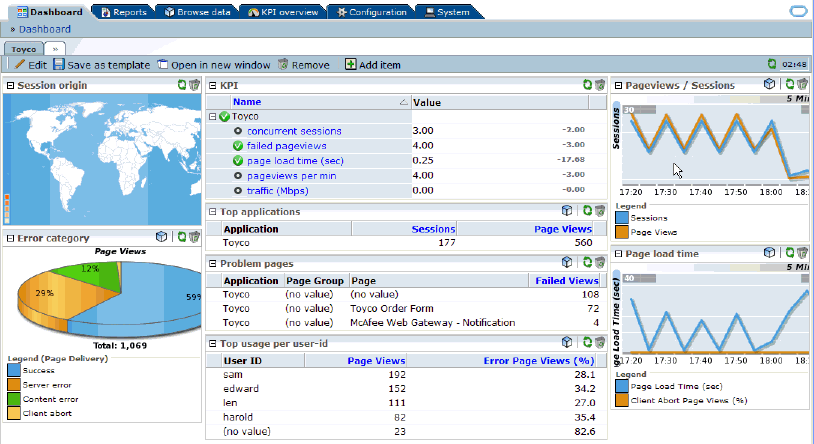Refresh the Session origin panel
Image resolution: width=814 pixels, height=444 pixels.
pyautogui.click(x=182, y=85)
